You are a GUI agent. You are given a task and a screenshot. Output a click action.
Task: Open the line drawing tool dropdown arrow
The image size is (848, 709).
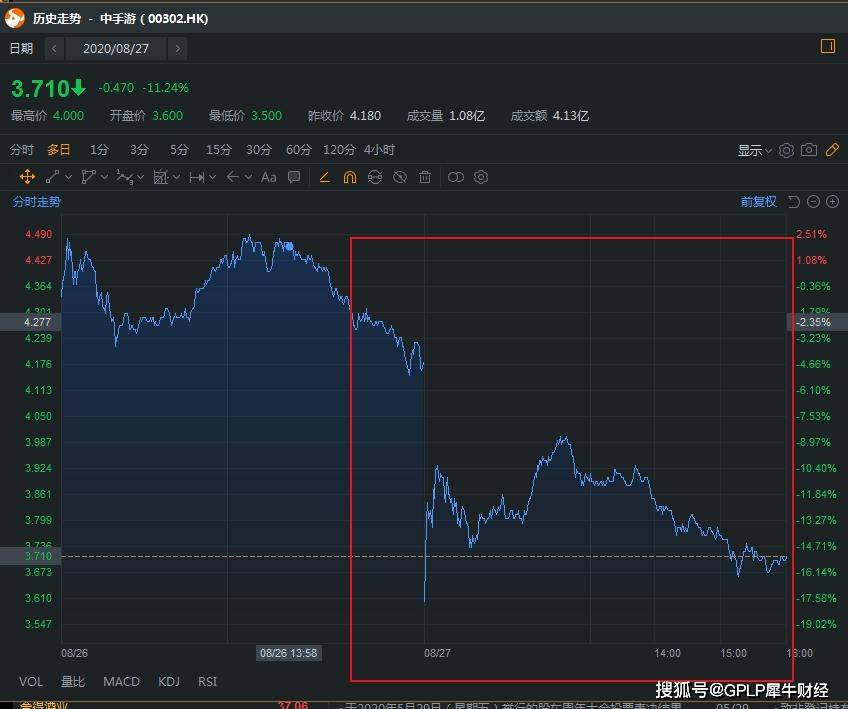[69, 177]
